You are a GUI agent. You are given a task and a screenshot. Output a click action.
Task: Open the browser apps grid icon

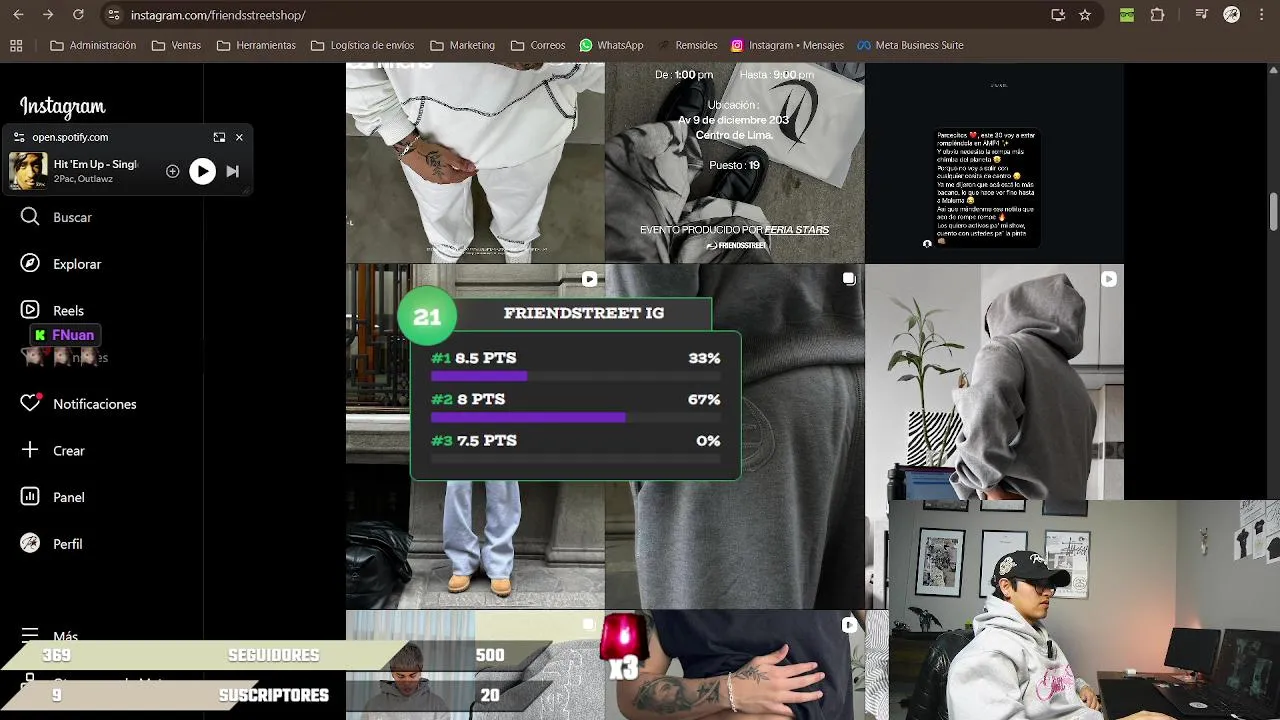click(x=16, y=45)
